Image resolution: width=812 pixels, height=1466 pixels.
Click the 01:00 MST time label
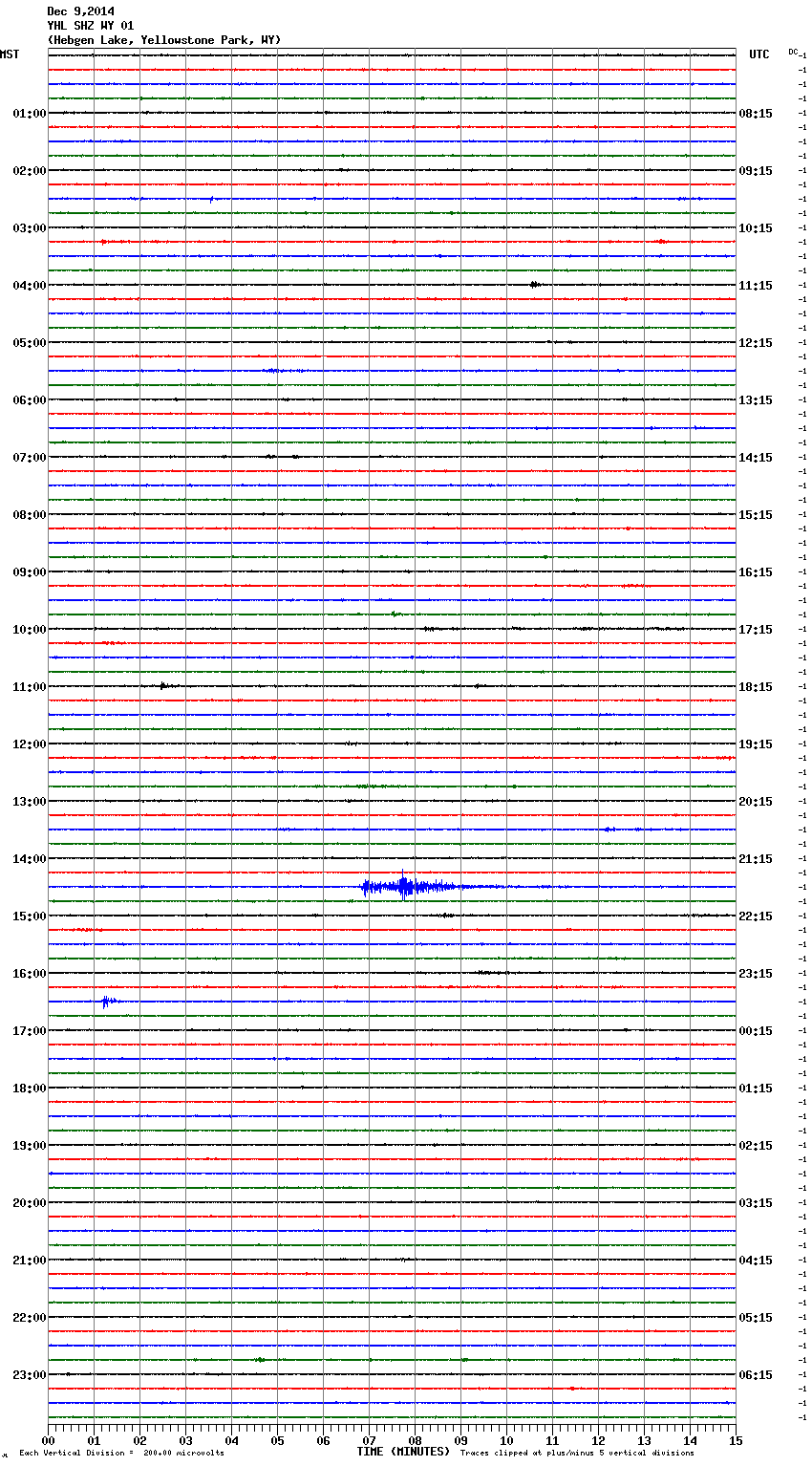tap(30, 114)
